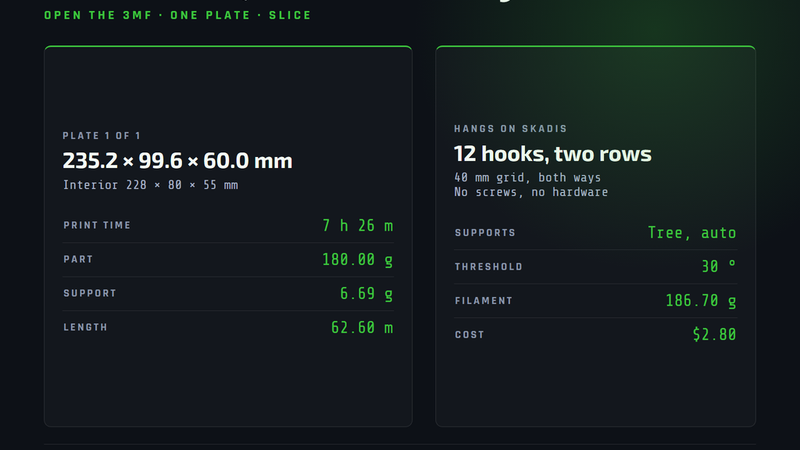The width and height of the screenshot is (800, 450).
Task: Click the COST row label
Action: click(469, 335)
